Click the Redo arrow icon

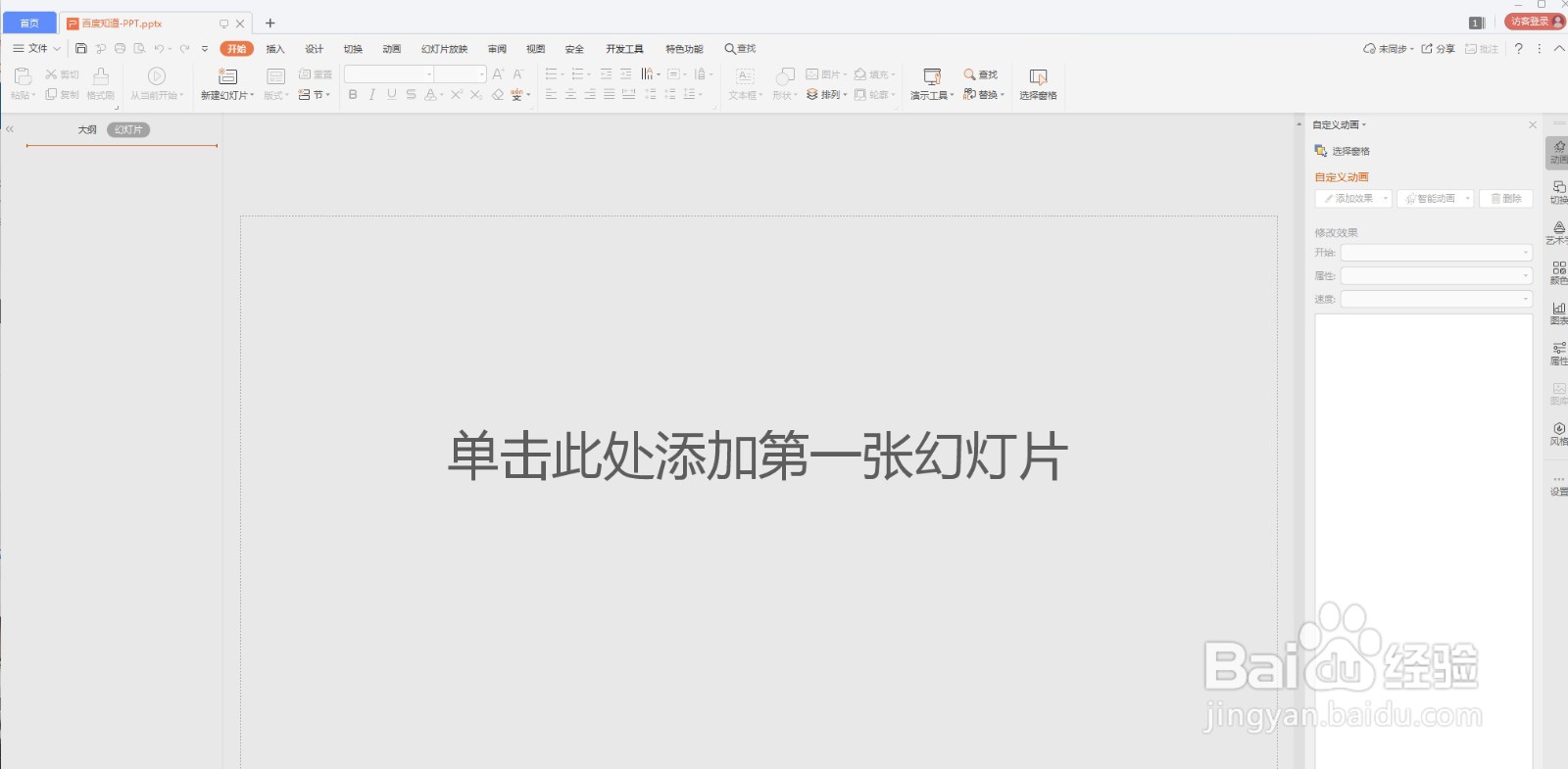pos(184,48)
